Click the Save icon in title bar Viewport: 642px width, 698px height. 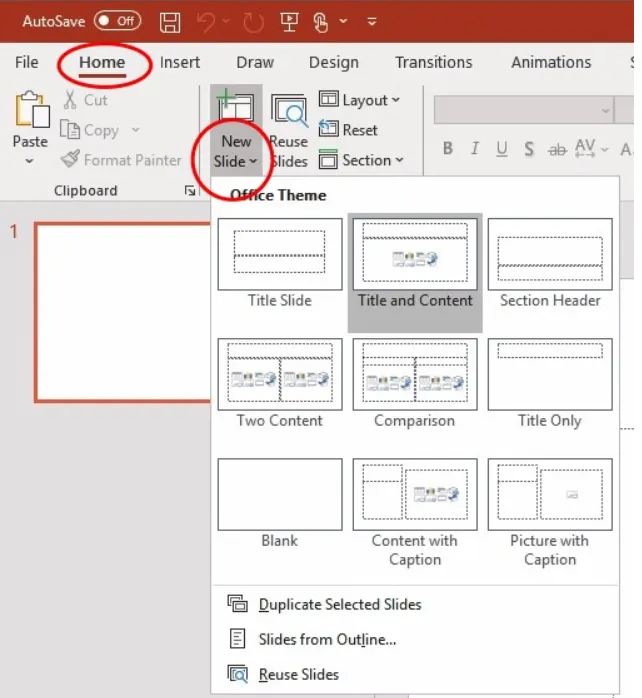click(170, 21)
